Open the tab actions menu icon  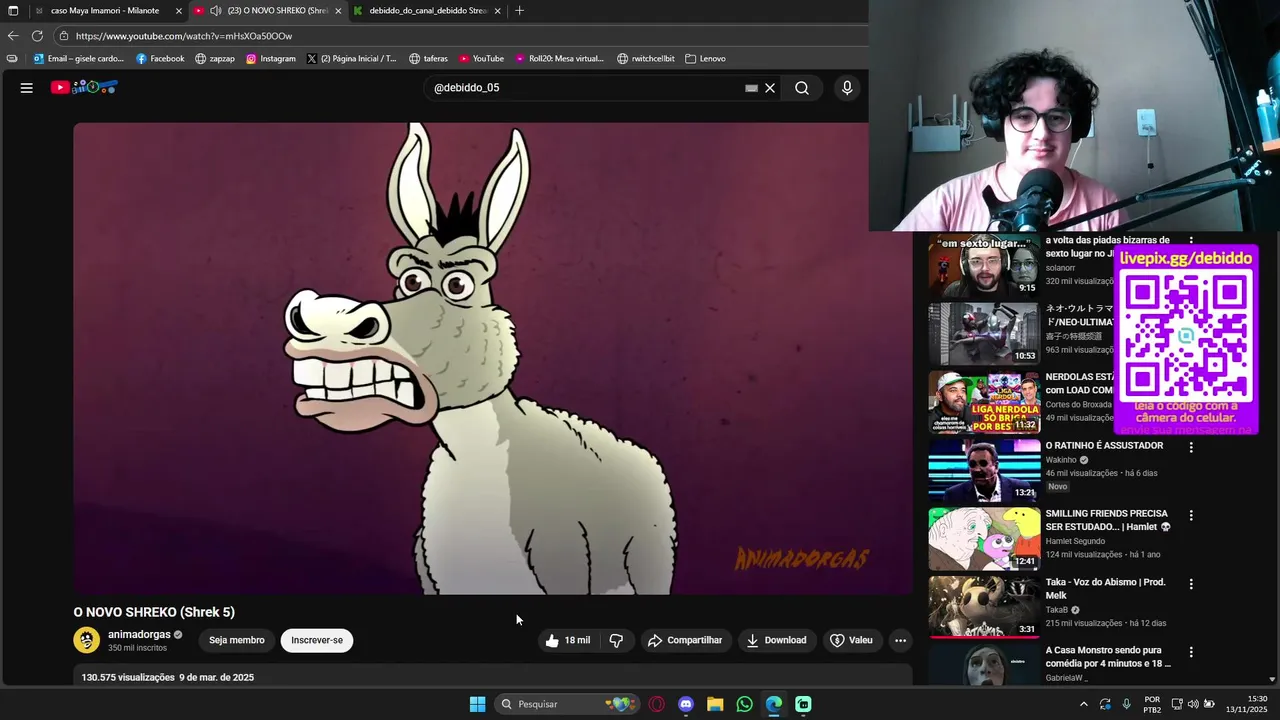(13, 11)
